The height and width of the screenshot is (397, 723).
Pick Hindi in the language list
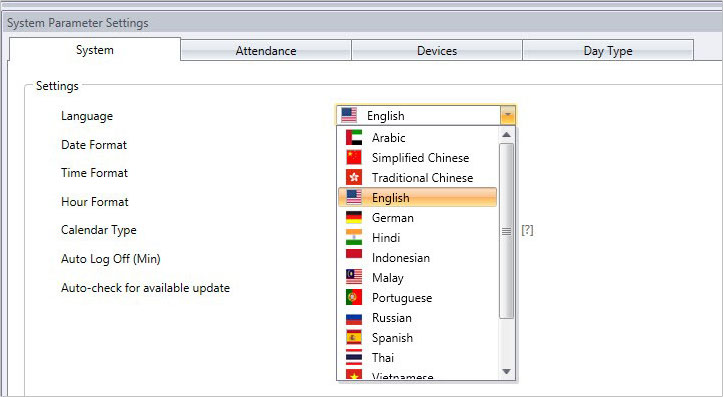tap(417, 237)
